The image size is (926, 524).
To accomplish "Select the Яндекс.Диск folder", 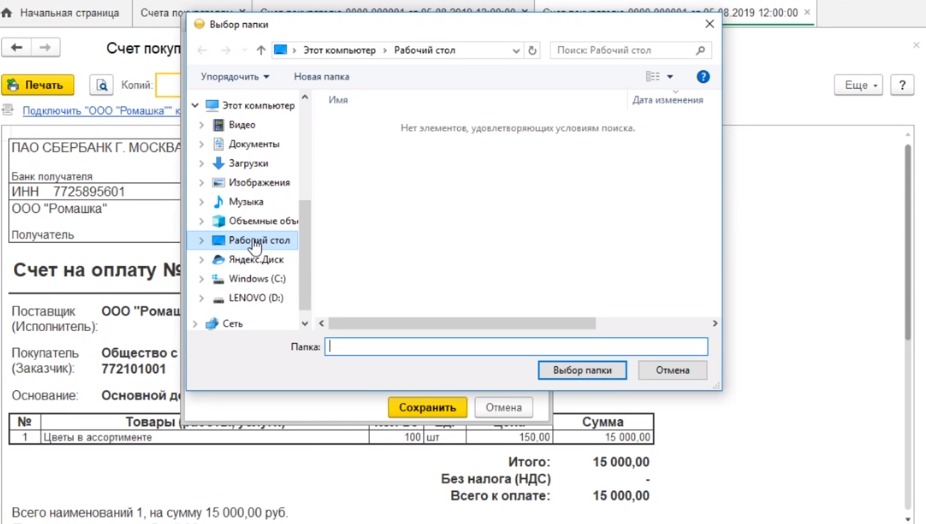I will [255, 260].
